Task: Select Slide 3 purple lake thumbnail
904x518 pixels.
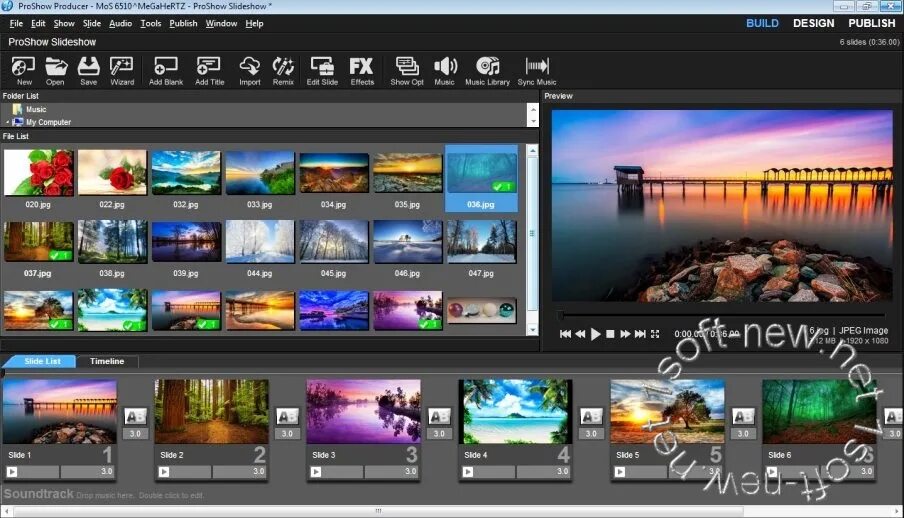Action: tap(363, 411)
